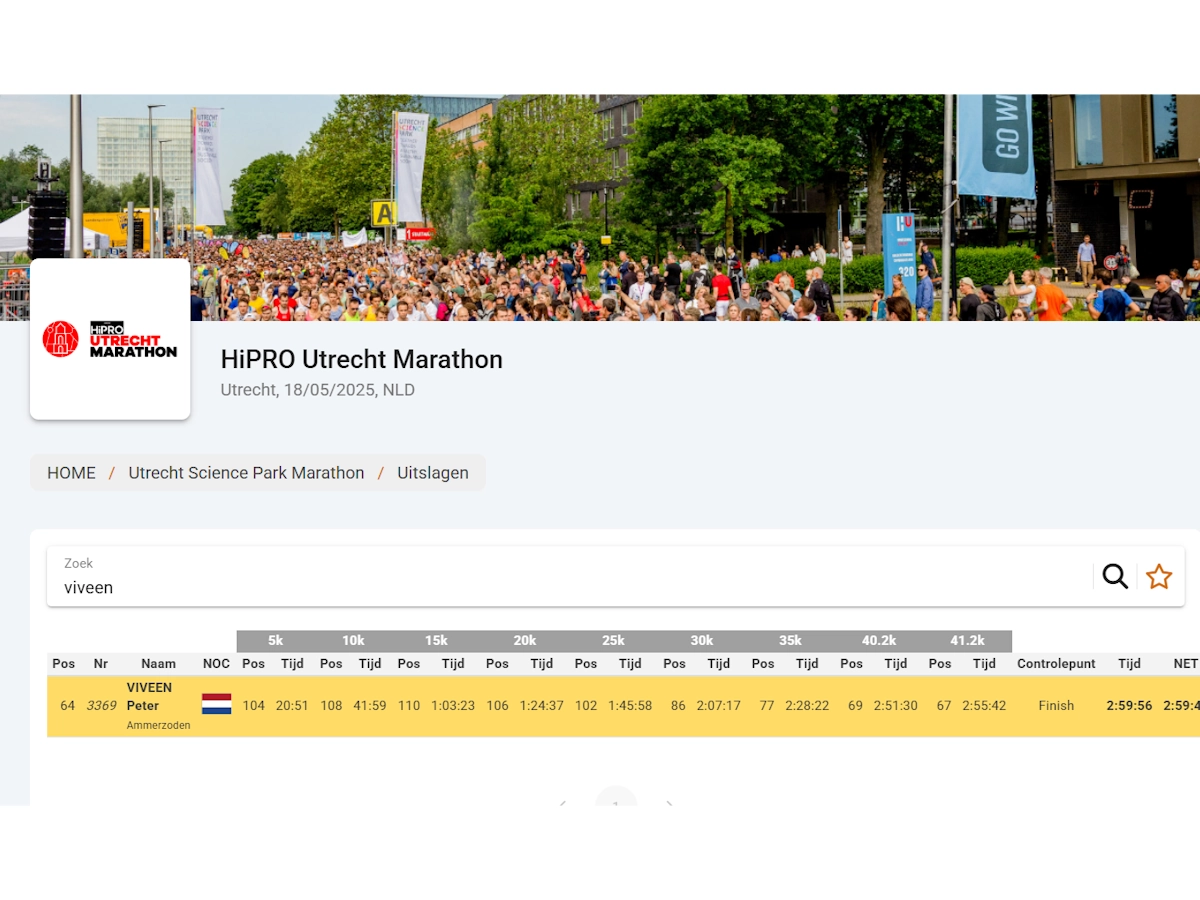The image size is (1200, 900).
Task: Click the magnifying glass search icon
Action: point(1115,576)
